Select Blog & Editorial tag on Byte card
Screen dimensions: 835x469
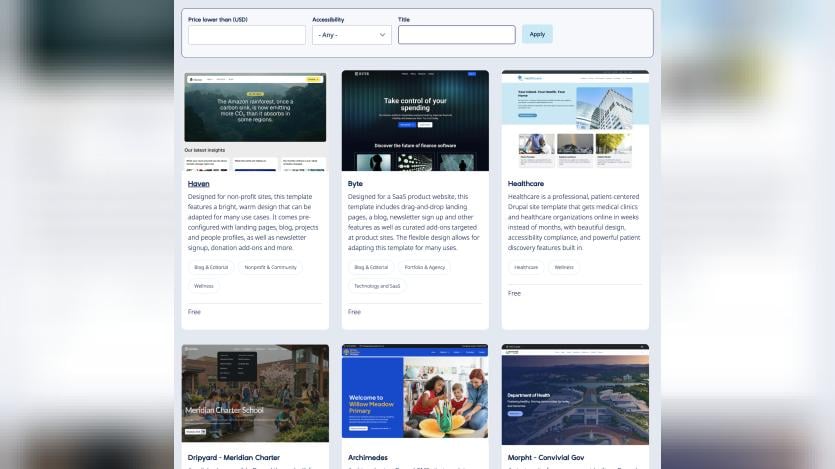pos(371,267)
